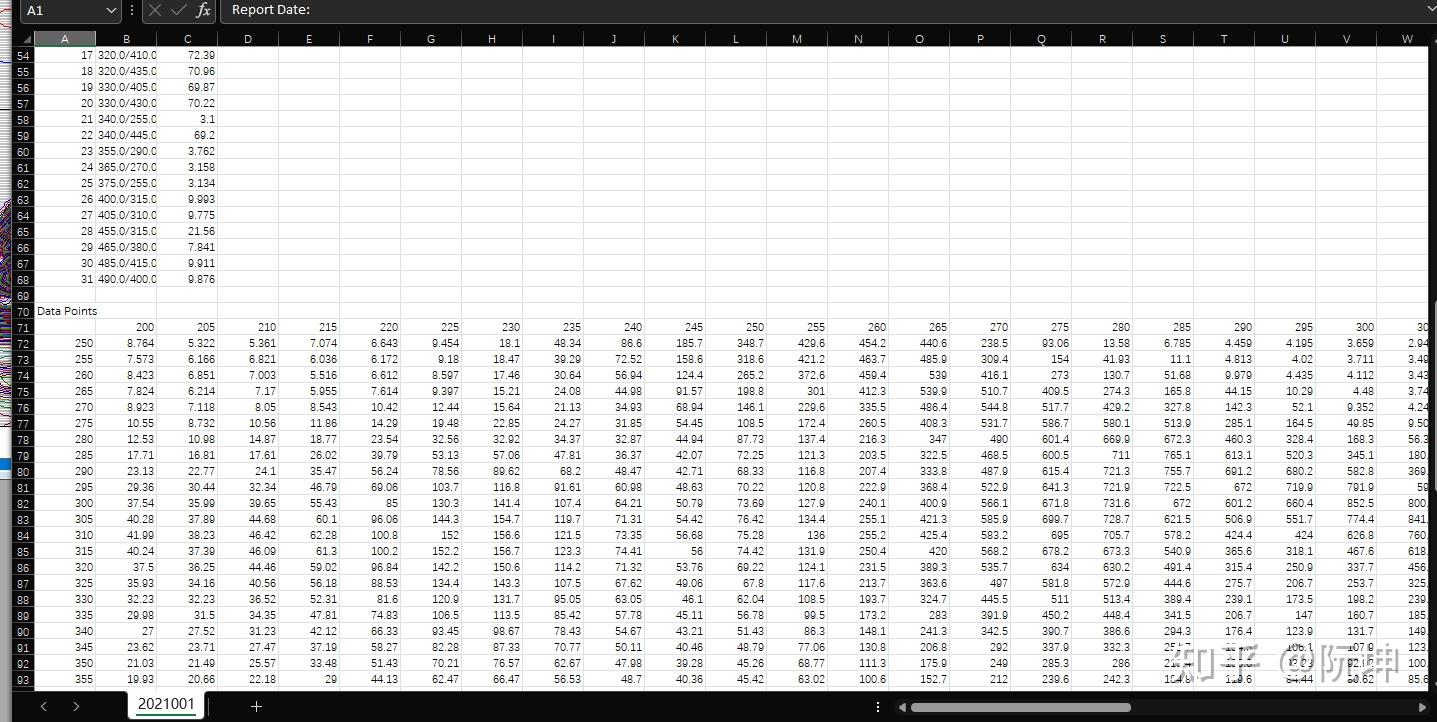Select column K header
This screenshot has width=1437, height=722.
coord(675,39)
